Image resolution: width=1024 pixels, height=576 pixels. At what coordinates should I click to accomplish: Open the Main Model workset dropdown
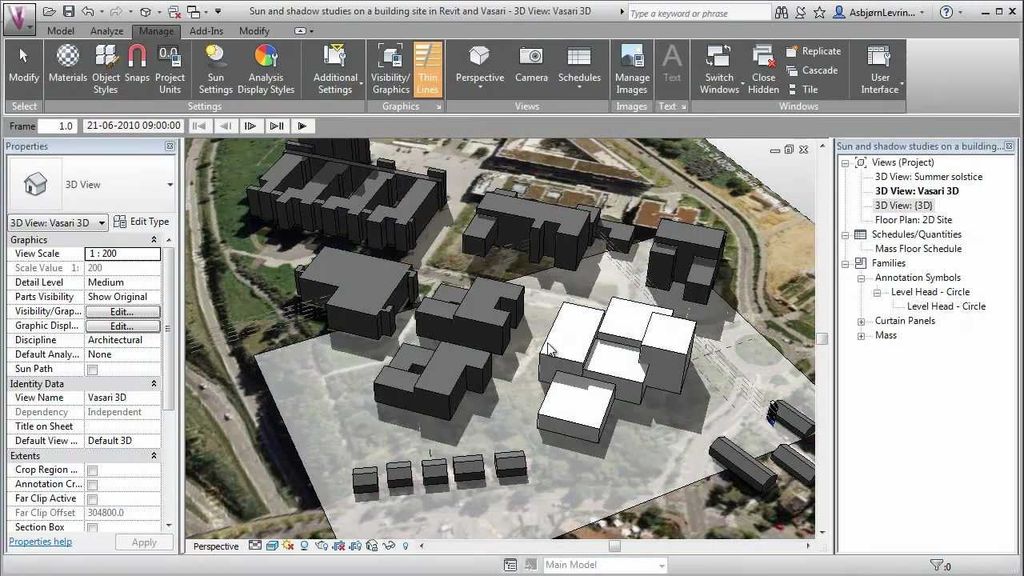pos(605,565)
